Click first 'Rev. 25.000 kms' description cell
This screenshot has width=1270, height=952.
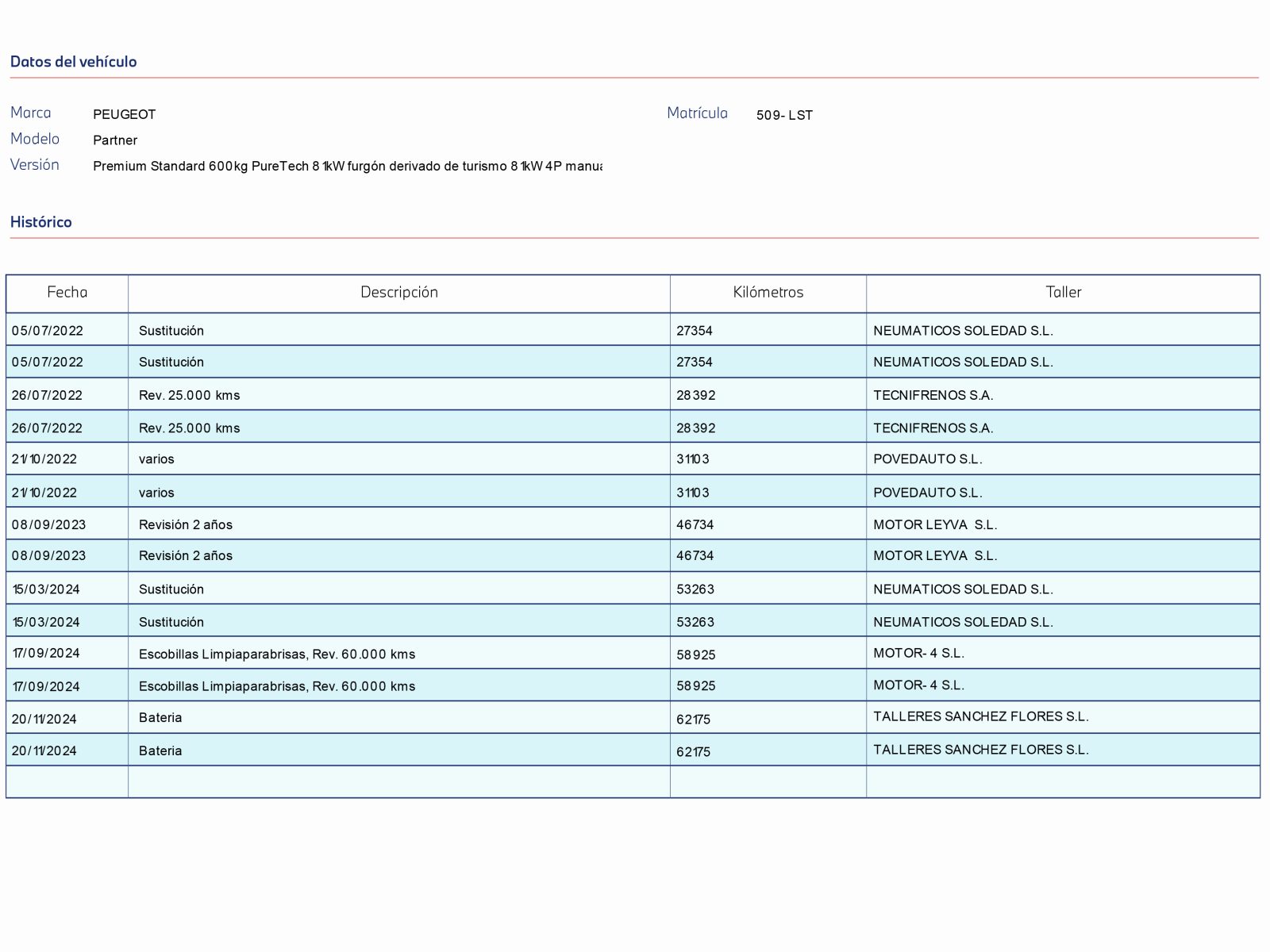pyautogui.click(x=189, y=395)
